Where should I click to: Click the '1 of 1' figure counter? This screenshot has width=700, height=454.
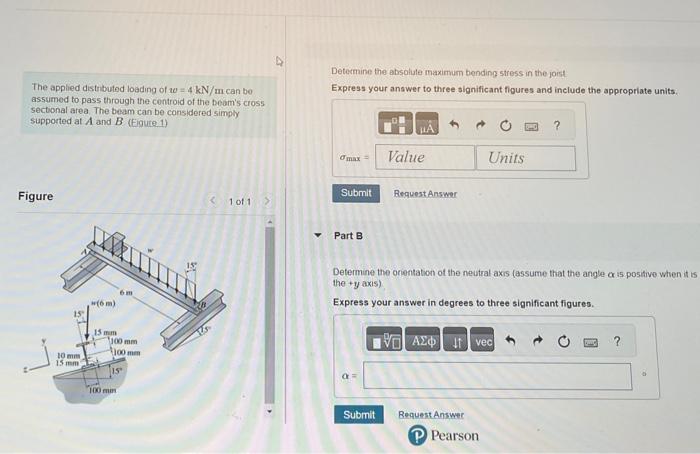[240, 202]
